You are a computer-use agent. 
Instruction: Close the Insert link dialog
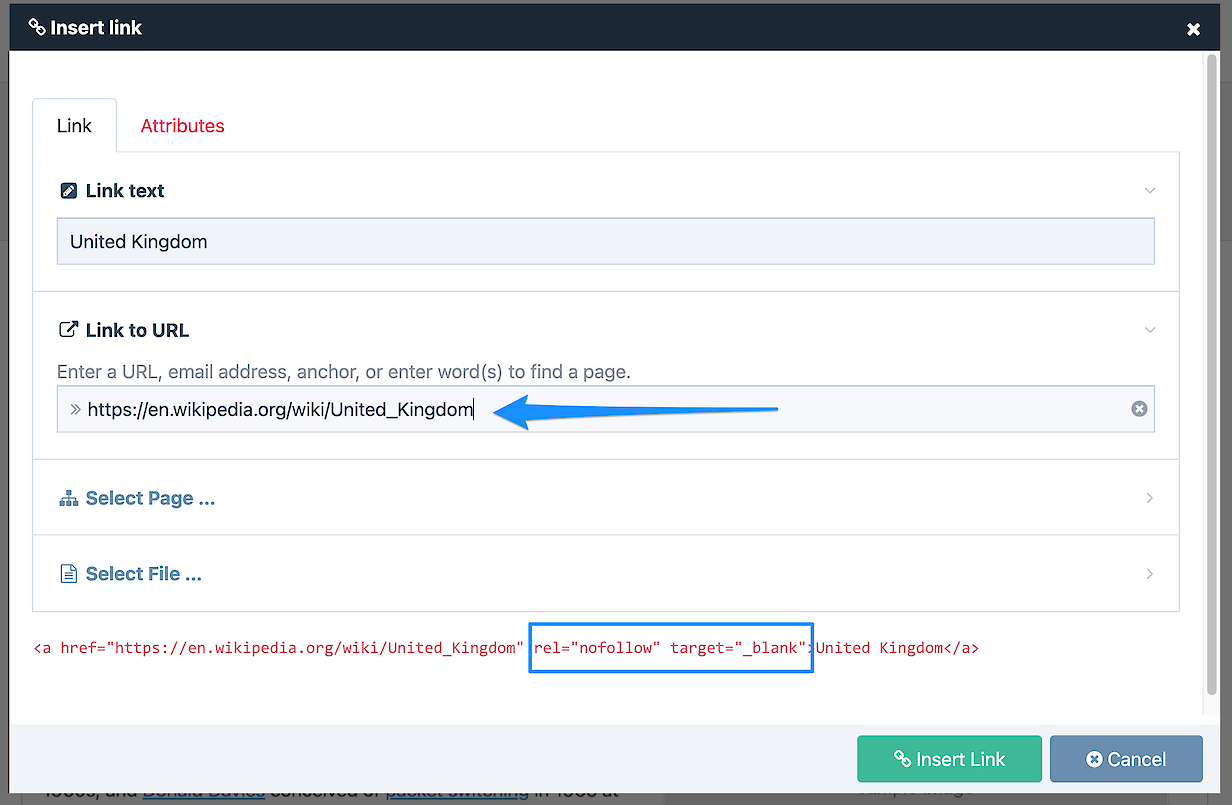(x=1193, y=29)
